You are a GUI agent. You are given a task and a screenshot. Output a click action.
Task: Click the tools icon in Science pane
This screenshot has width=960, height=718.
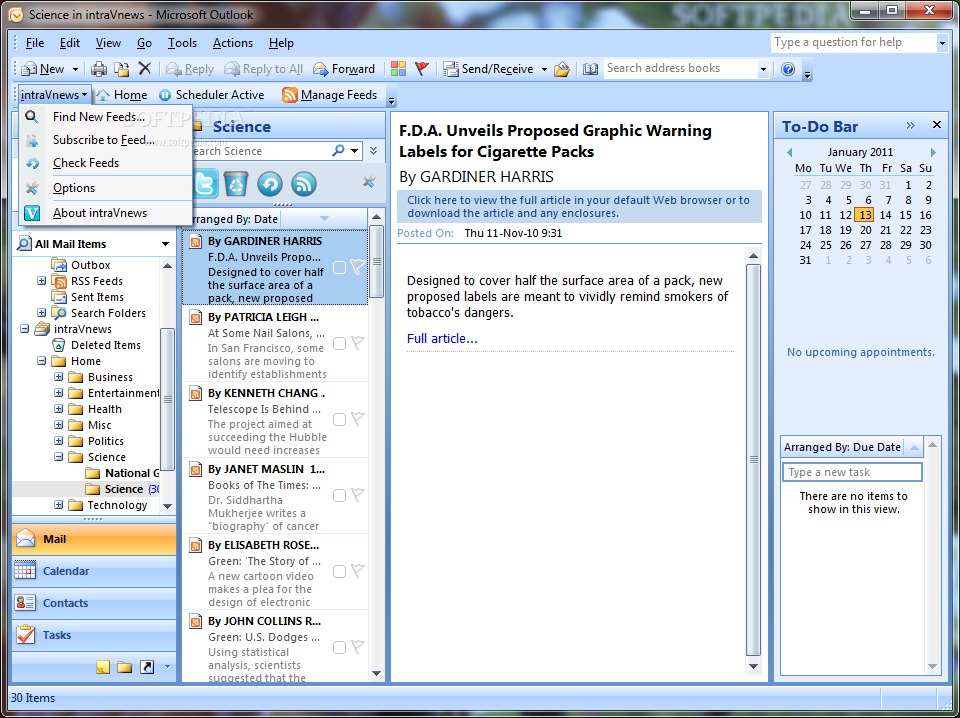(369, 182)
